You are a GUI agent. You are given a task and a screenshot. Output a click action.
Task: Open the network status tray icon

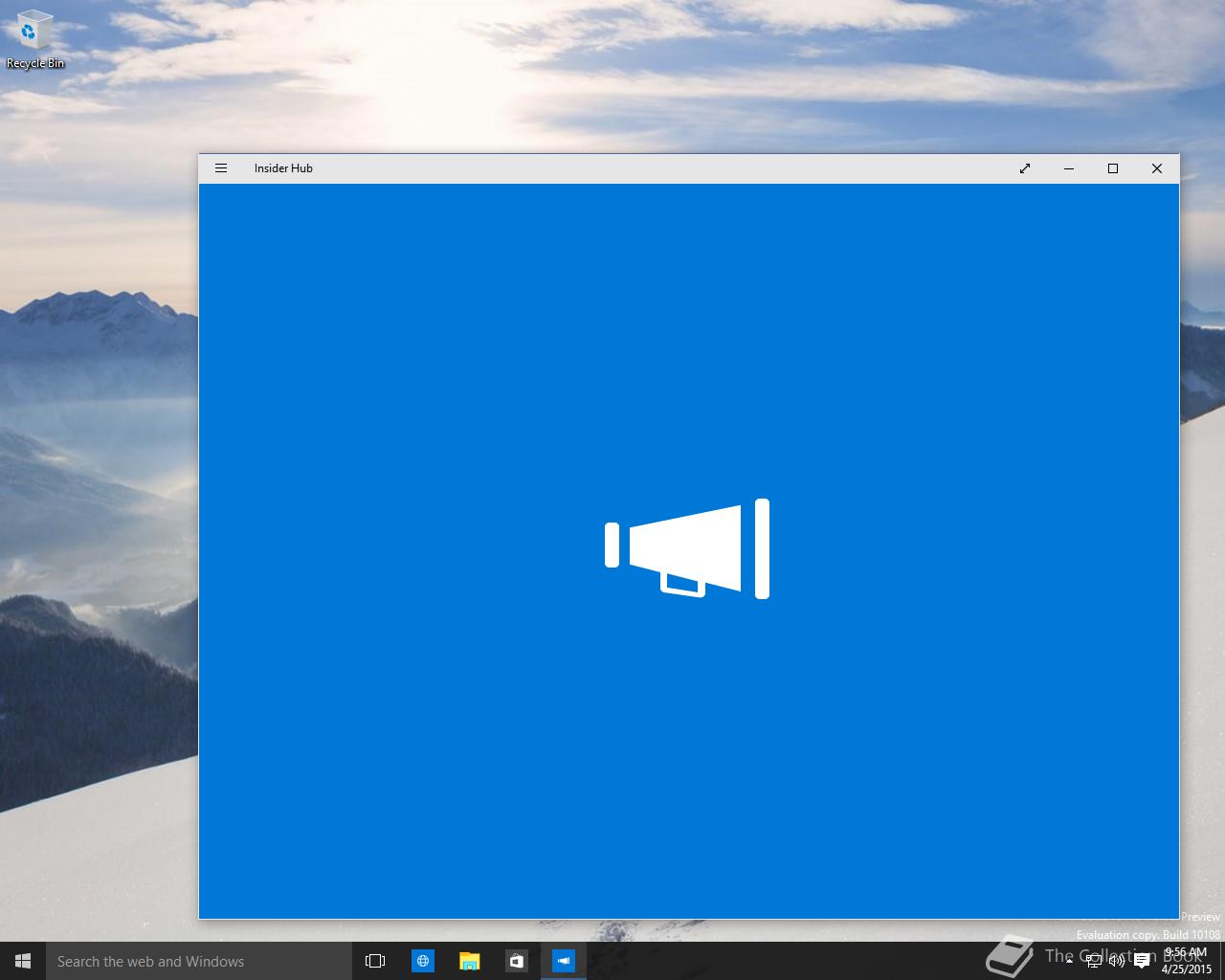pos(1094,961)
